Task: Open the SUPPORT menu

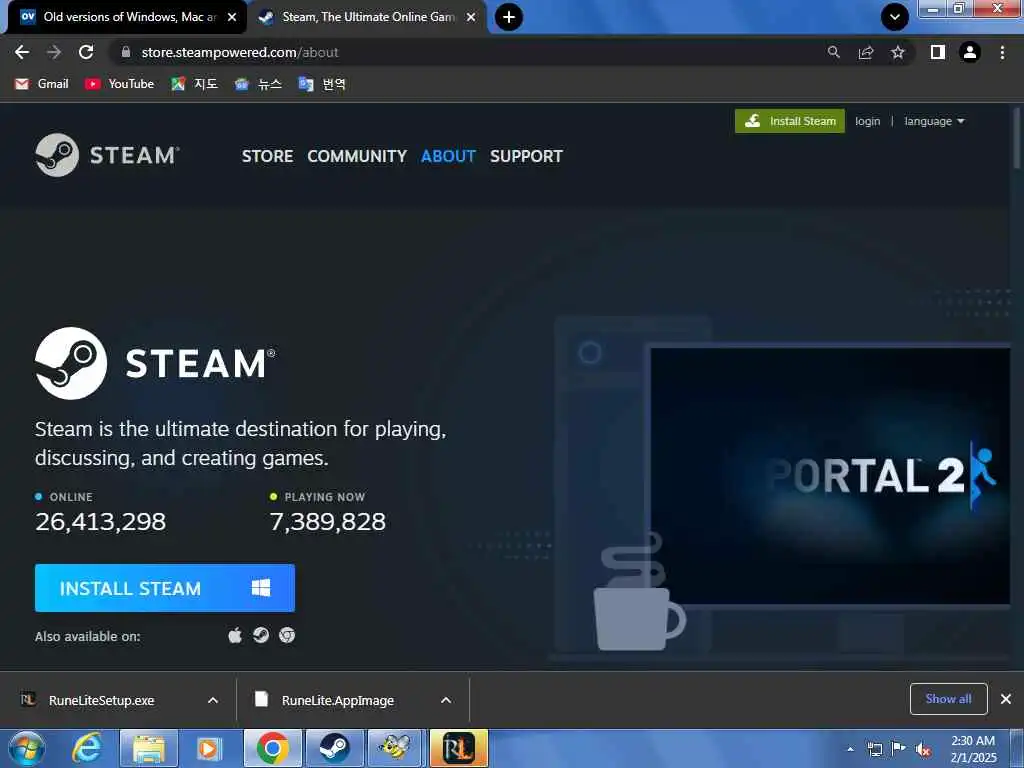Action: point(526,156)
